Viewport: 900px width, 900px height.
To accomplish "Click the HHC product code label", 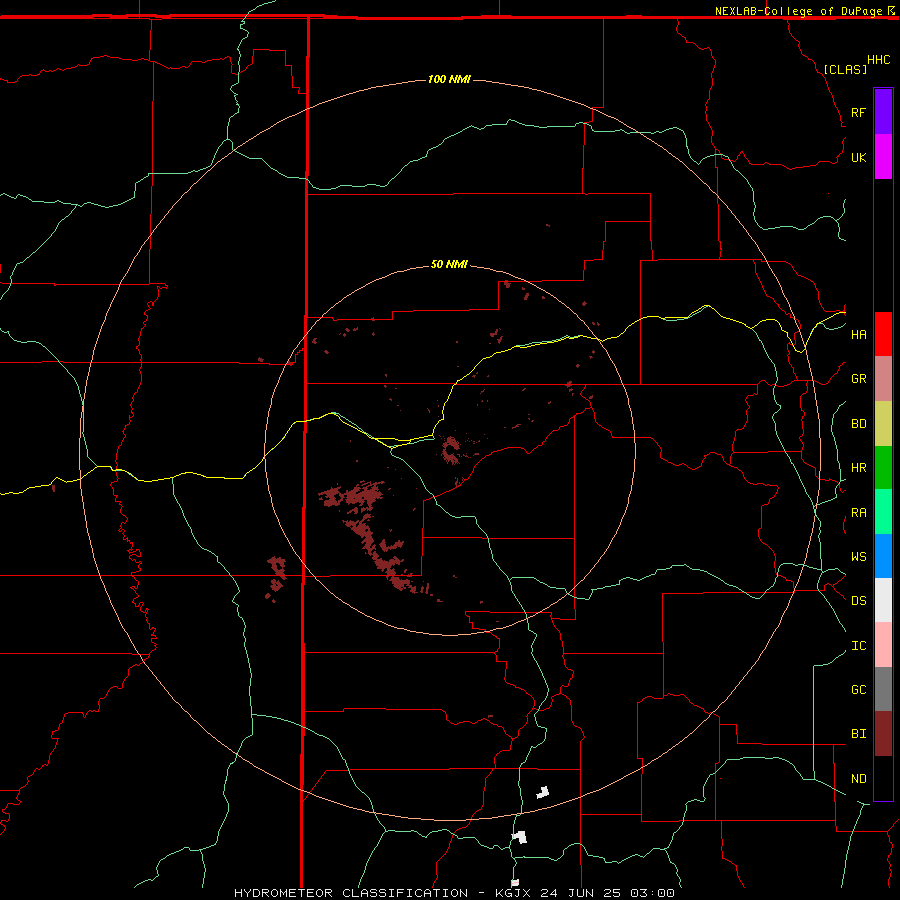I will point(878,60).
